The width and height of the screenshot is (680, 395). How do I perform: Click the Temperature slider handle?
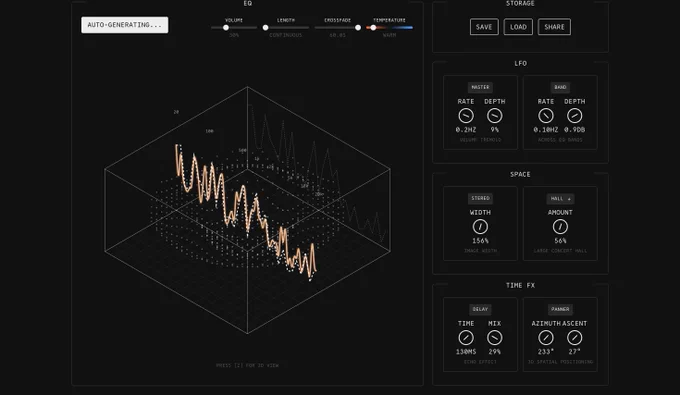pyautogui.click(x=373, y=28)
